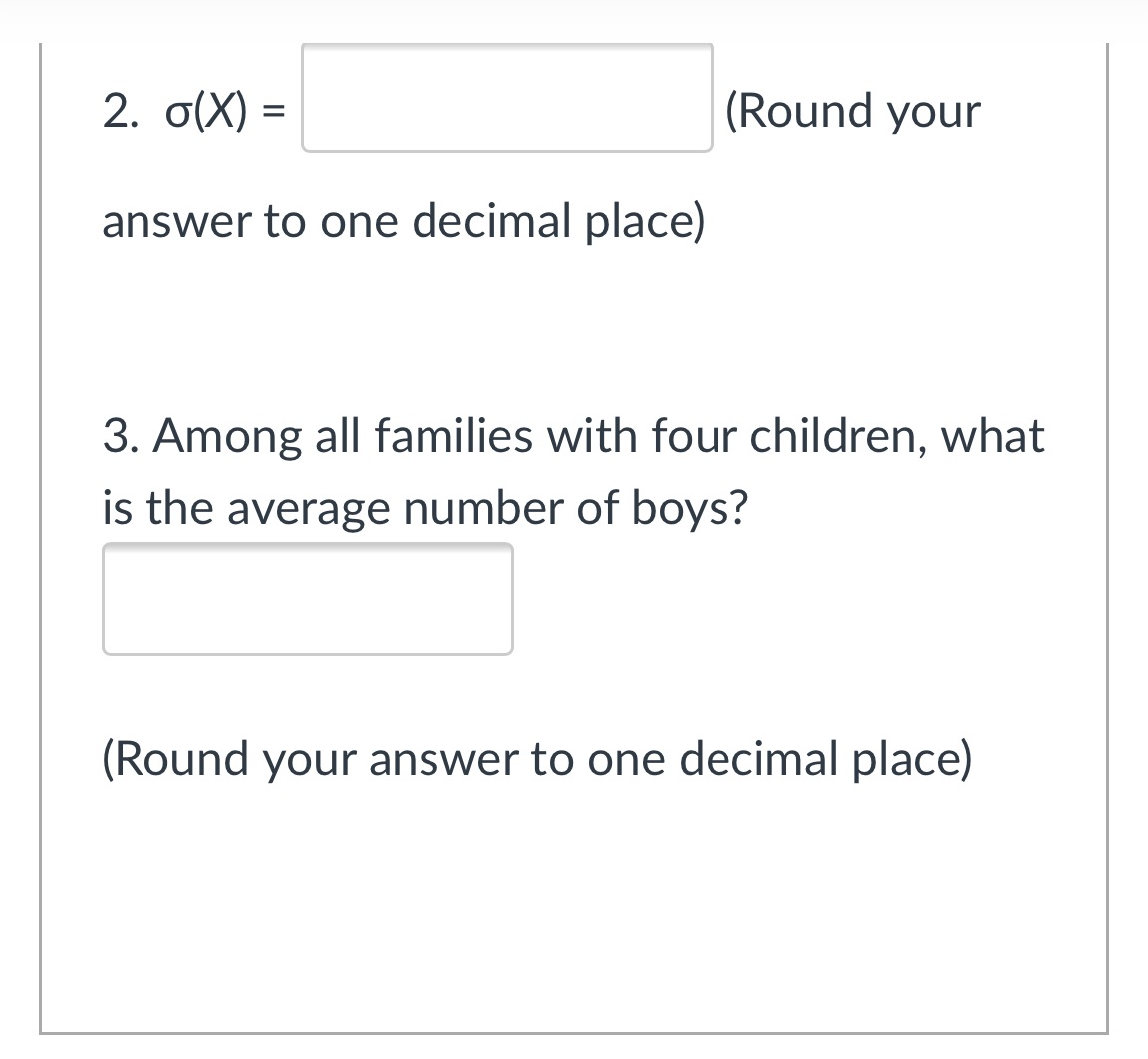Click the σ(X) answer input field

506,99
